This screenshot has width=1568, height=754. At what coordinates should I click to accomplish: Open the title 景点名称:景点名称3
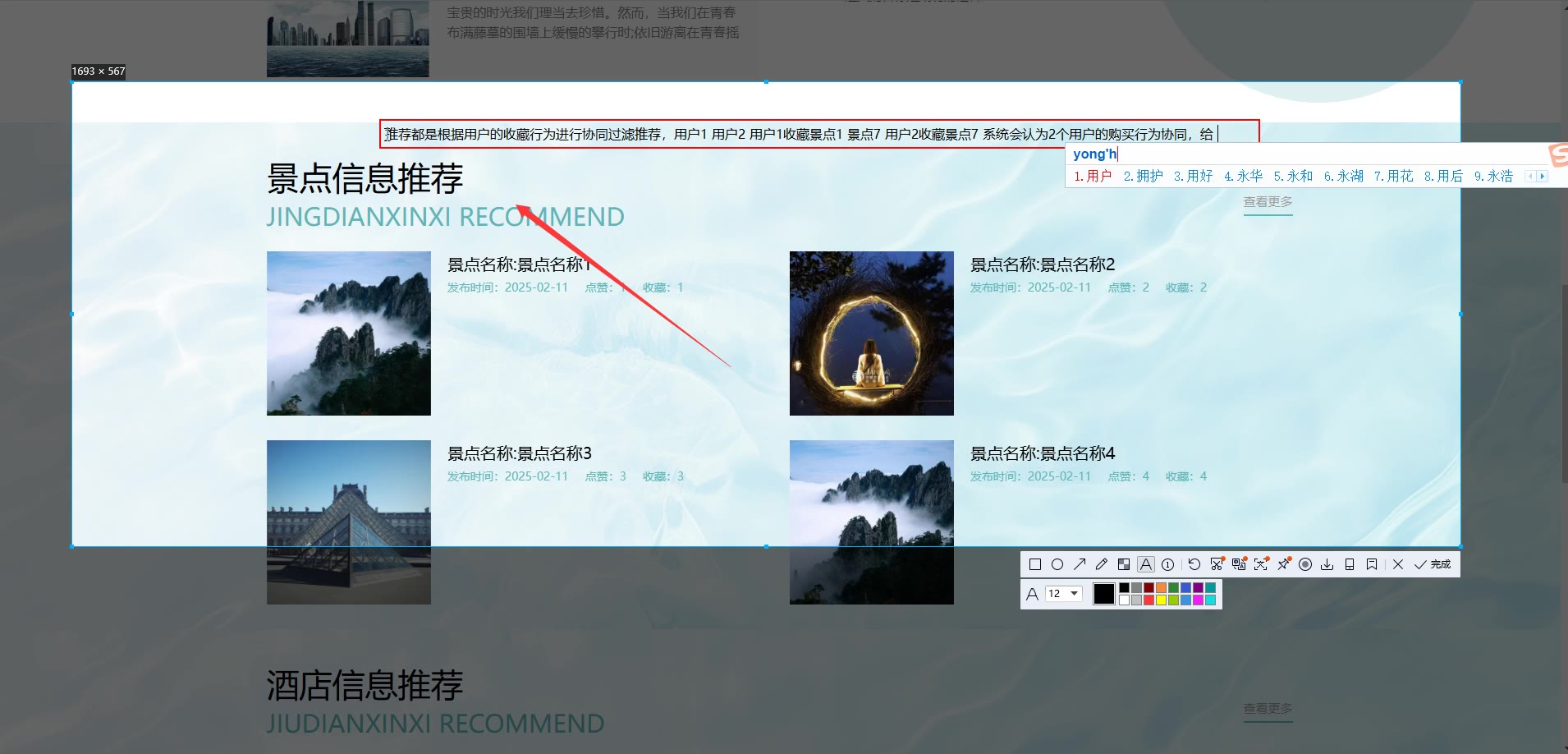click(x=520, y=453)
